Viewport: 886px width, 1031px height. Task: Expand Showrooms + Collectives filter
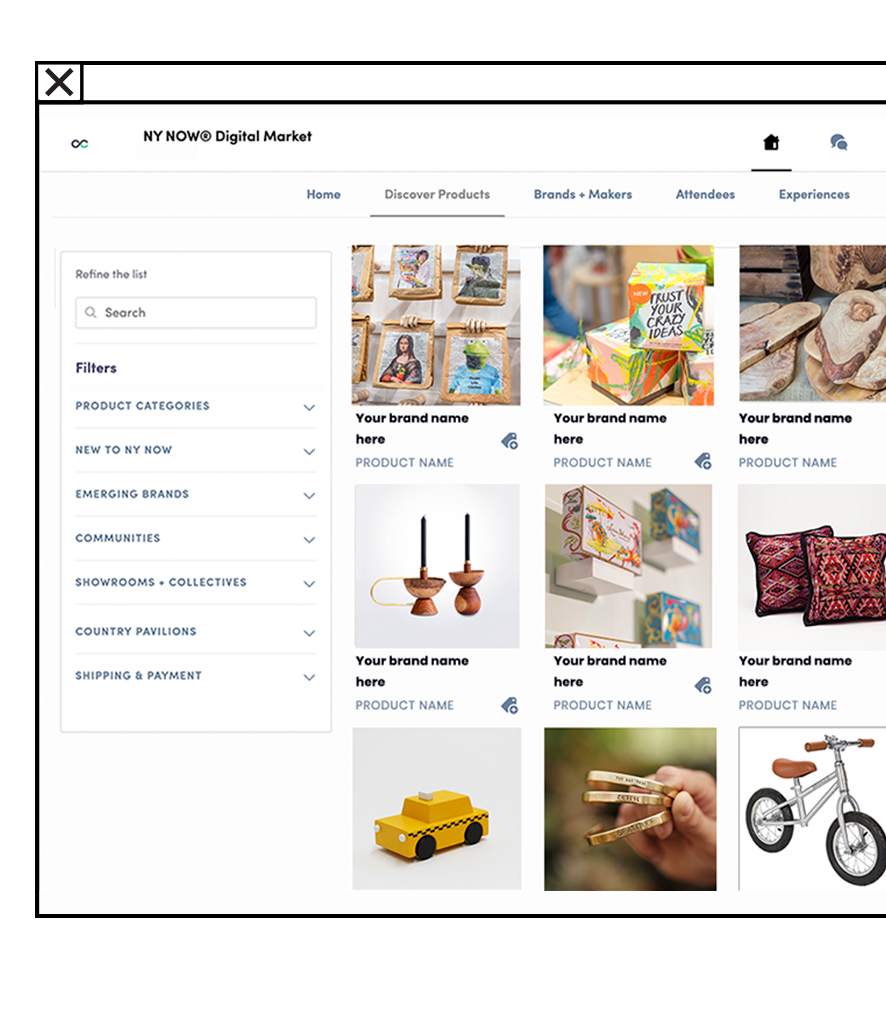point(195,583)
